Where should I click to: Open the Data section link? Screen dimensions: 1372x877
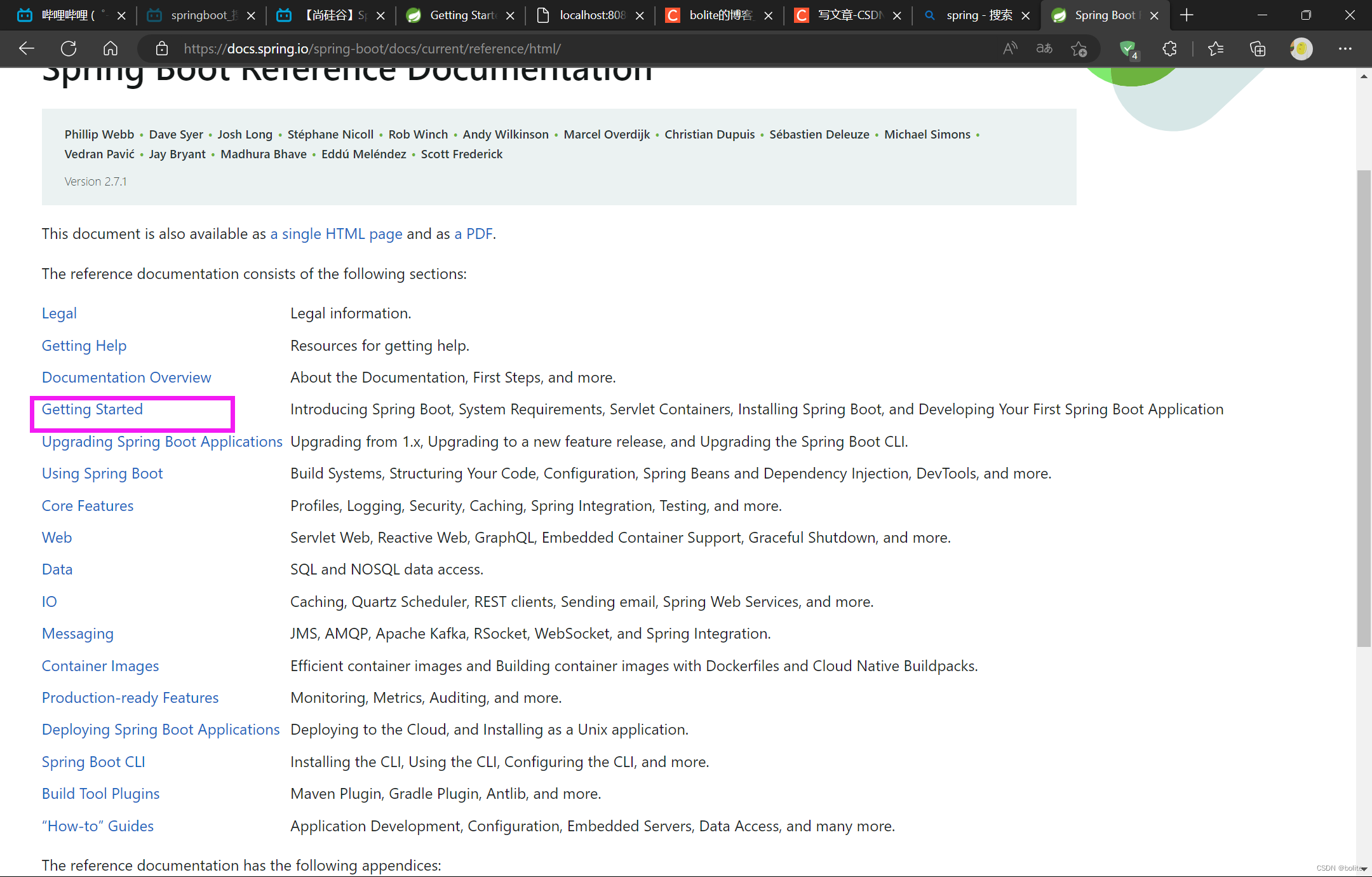coord(57,569)
